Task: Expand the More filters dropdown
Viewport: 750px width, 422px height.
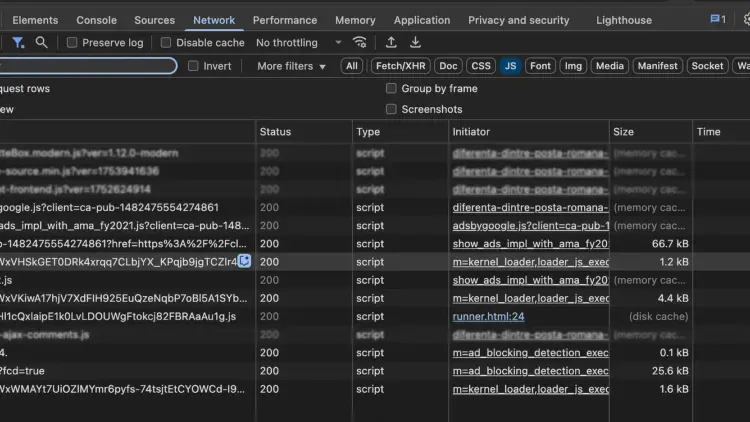Action: [291, 66]
